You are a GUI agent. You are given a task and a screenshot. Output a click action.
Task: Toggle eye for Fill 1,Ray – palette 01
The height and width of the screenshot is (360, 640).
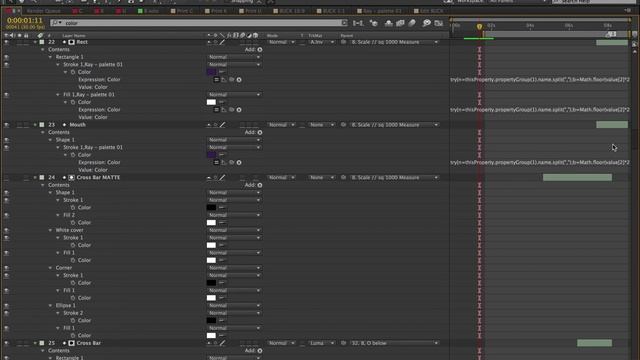(x=6, y=95)
